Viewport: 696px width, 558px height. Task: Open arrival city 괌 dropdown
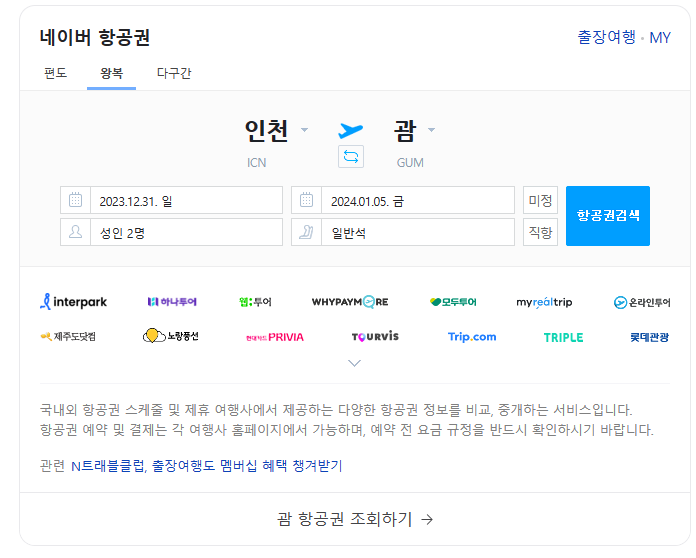(x=414, y=131)
